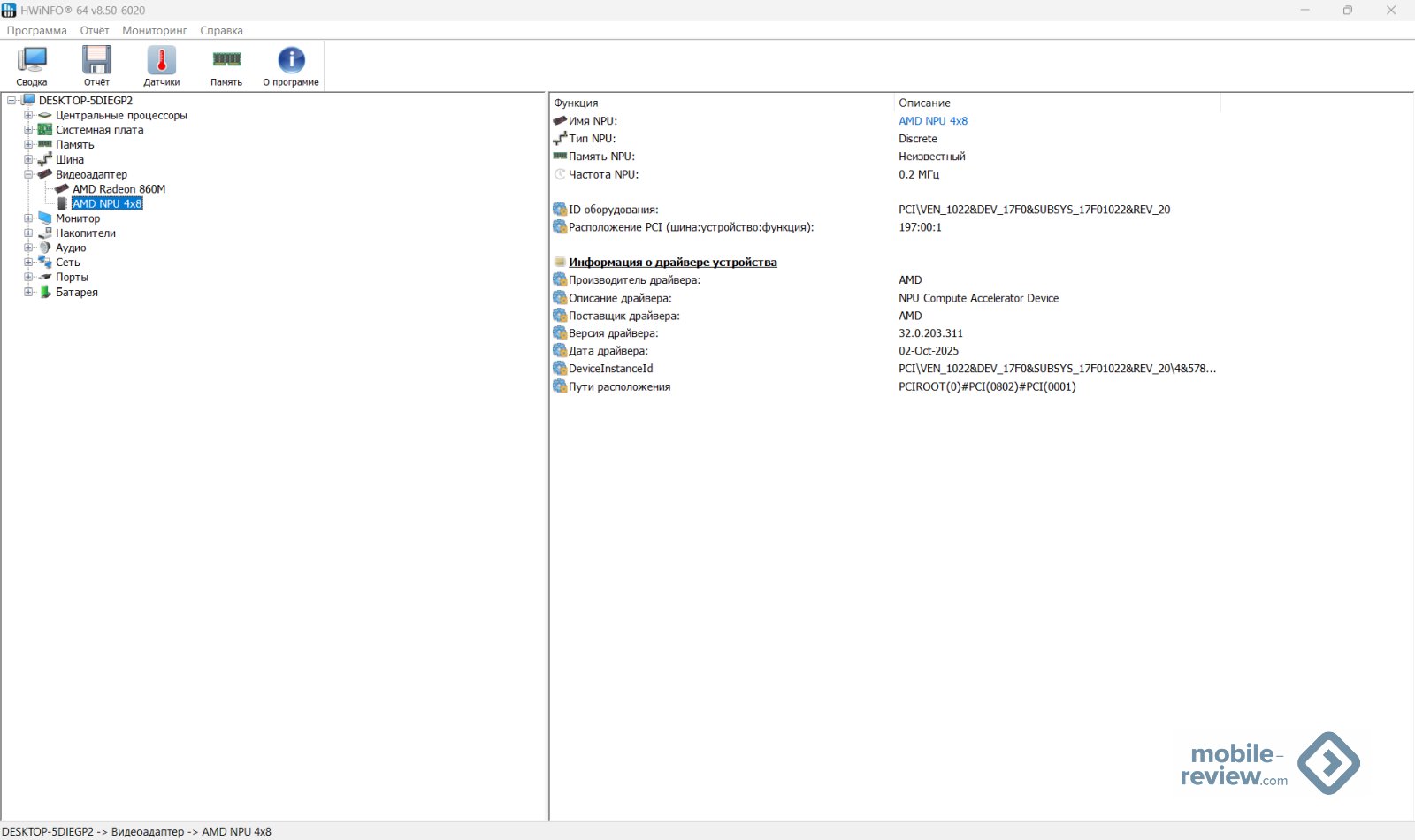Collapse the Видеоадаптер tree node
Image resolution: width=1415 pixels, height=840 pixels.
point(28,174)
